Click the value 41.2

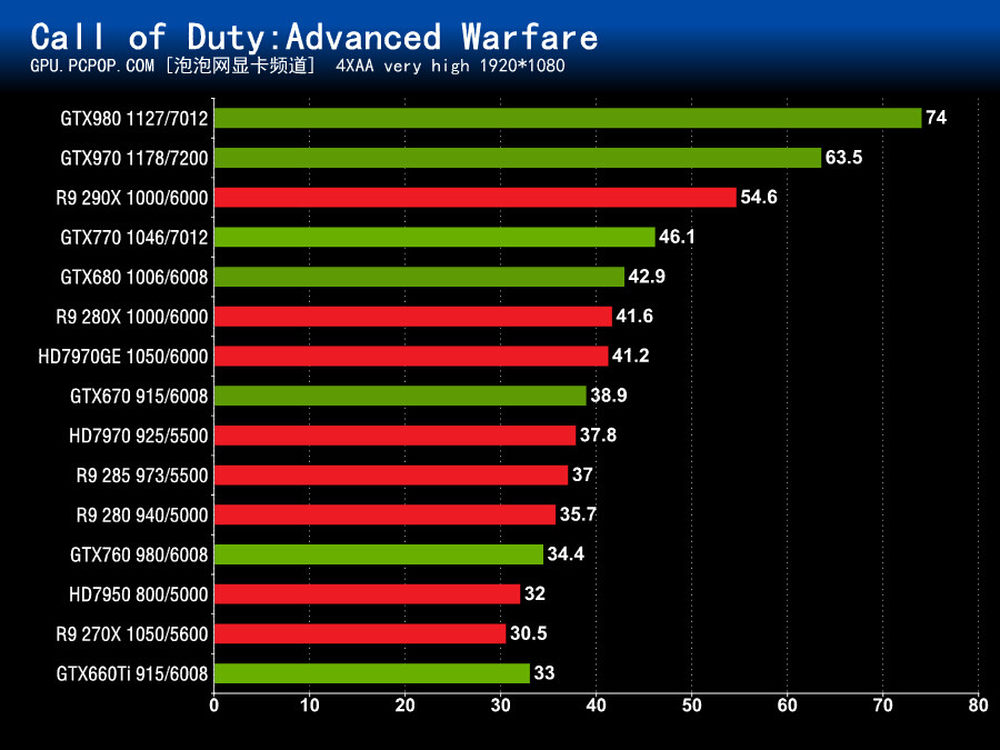[x=631, y=355]
